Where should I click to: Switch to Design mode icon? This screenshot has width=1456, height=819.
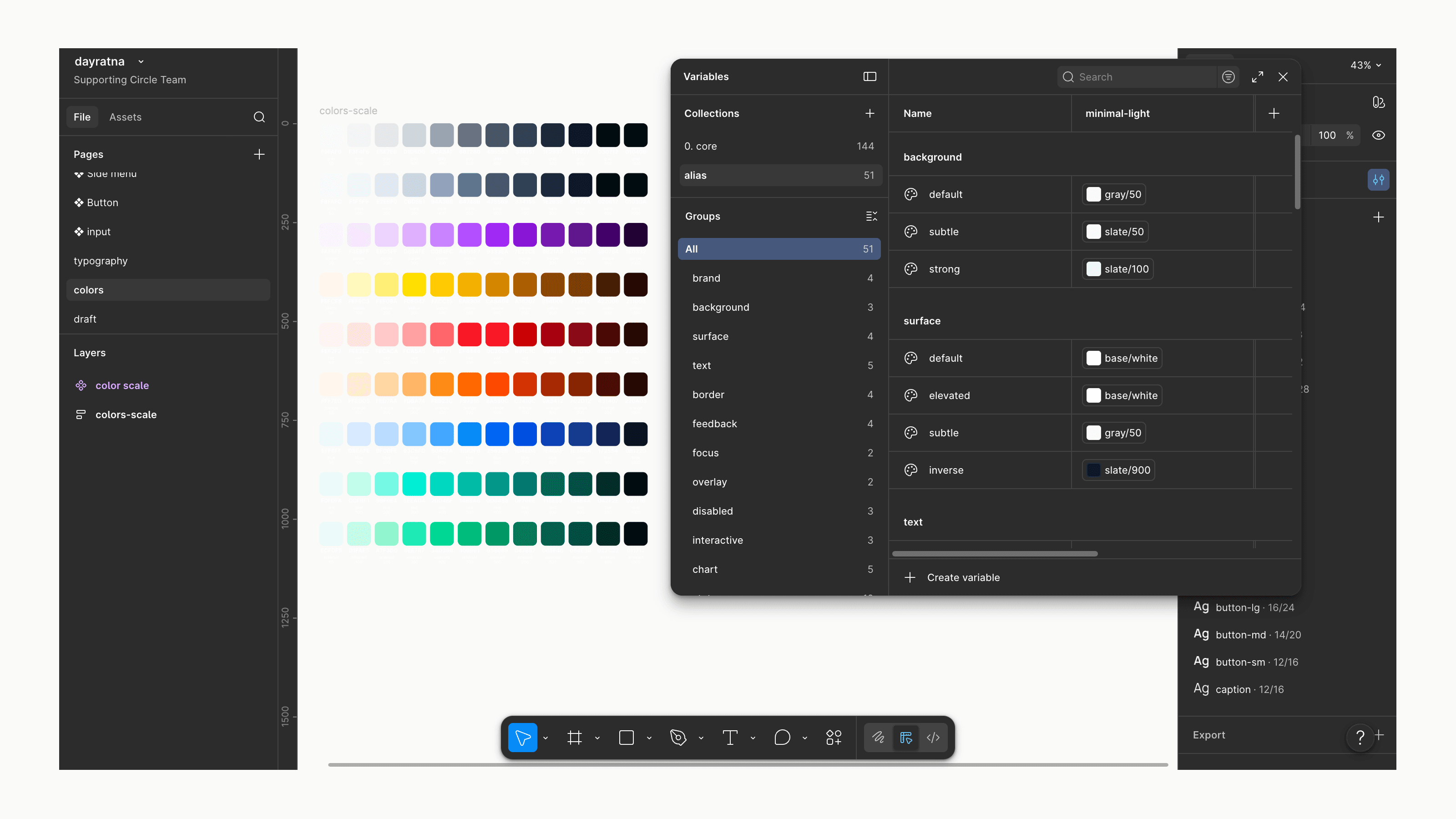(x=906, y=738)
